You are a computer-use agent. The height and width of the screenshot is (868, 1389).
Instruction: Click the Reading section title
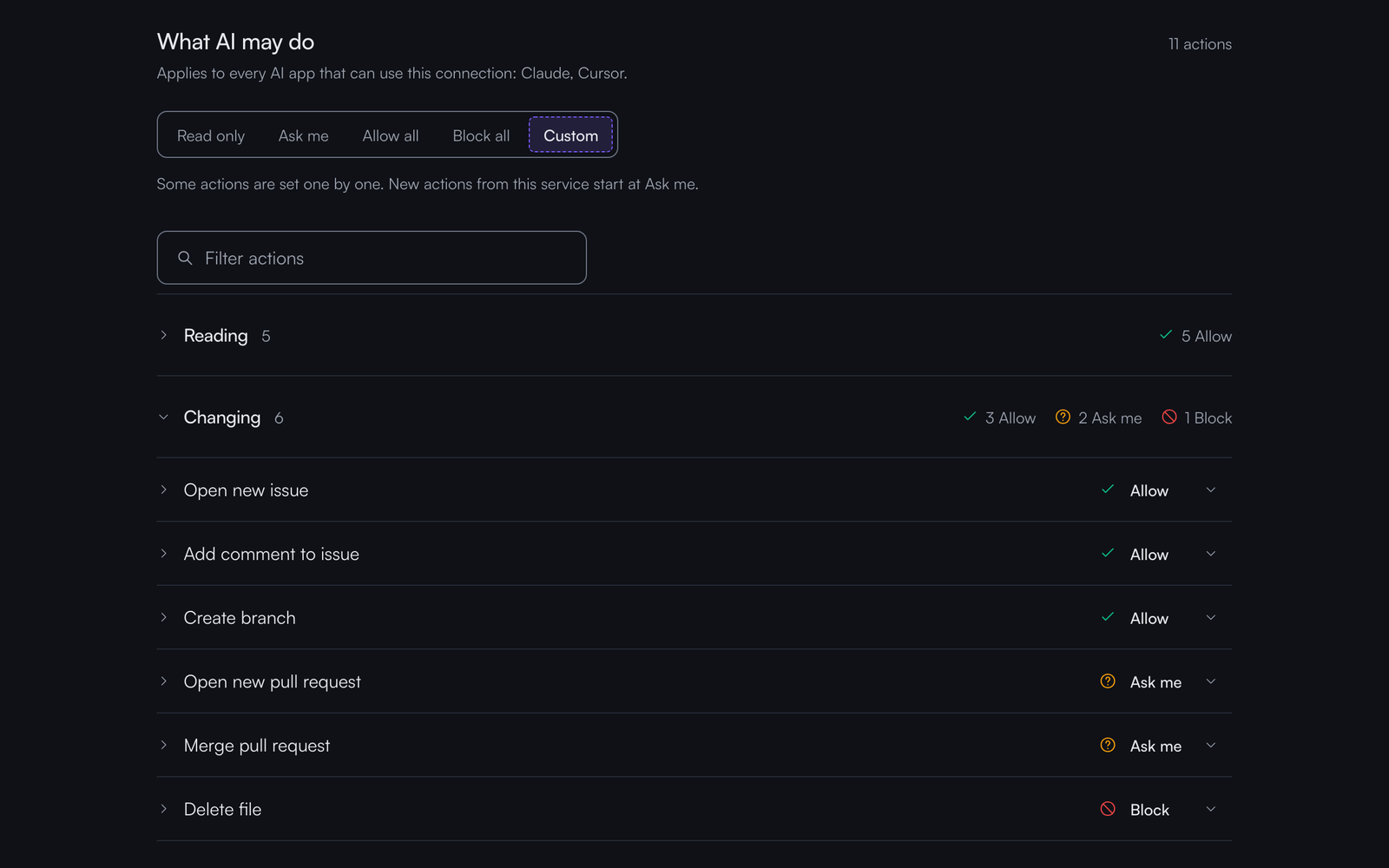click(x=215, y=336)
